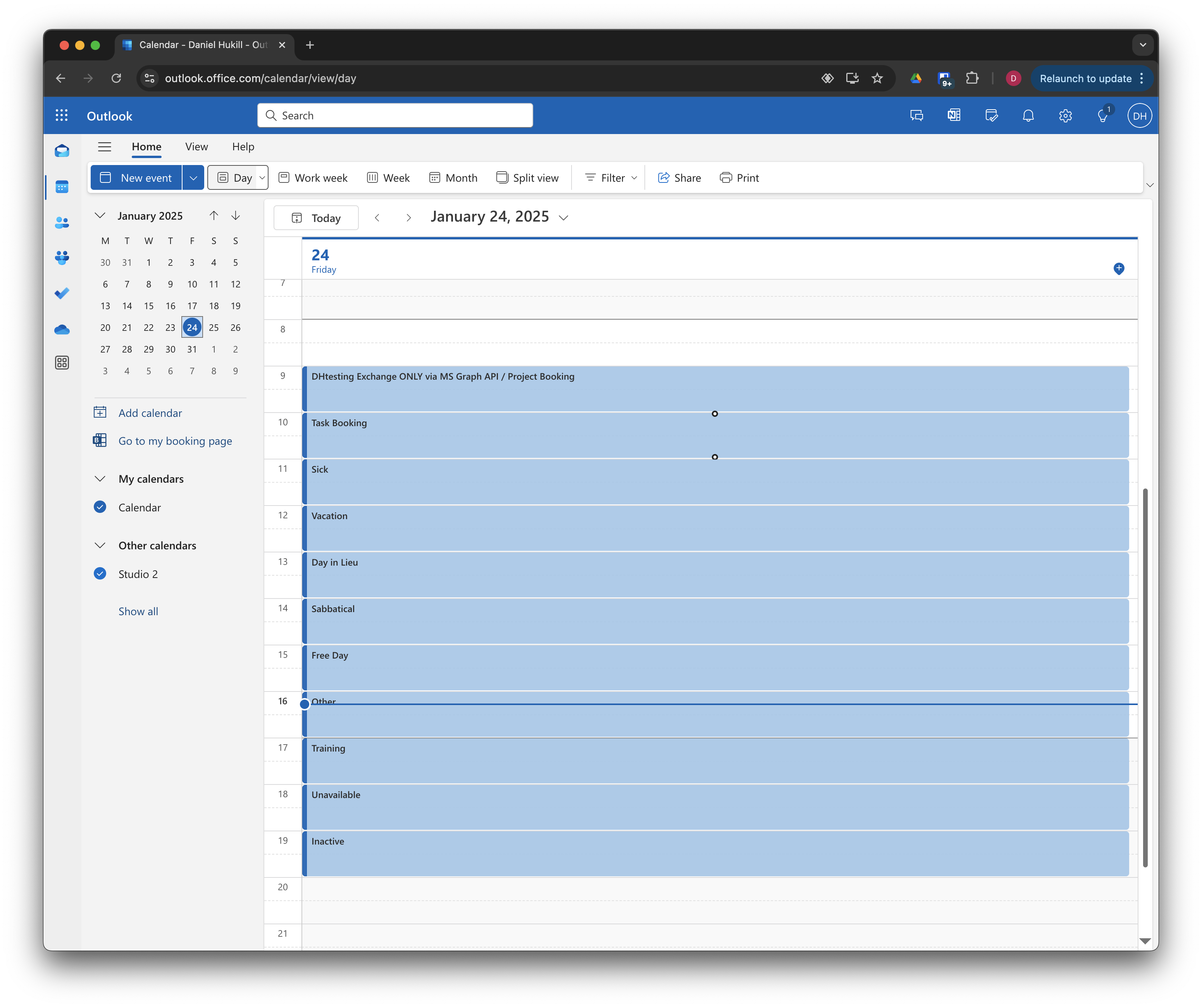
Task: Uncheck the Calendar checkbox under My calendars
Action: (100, 507)
